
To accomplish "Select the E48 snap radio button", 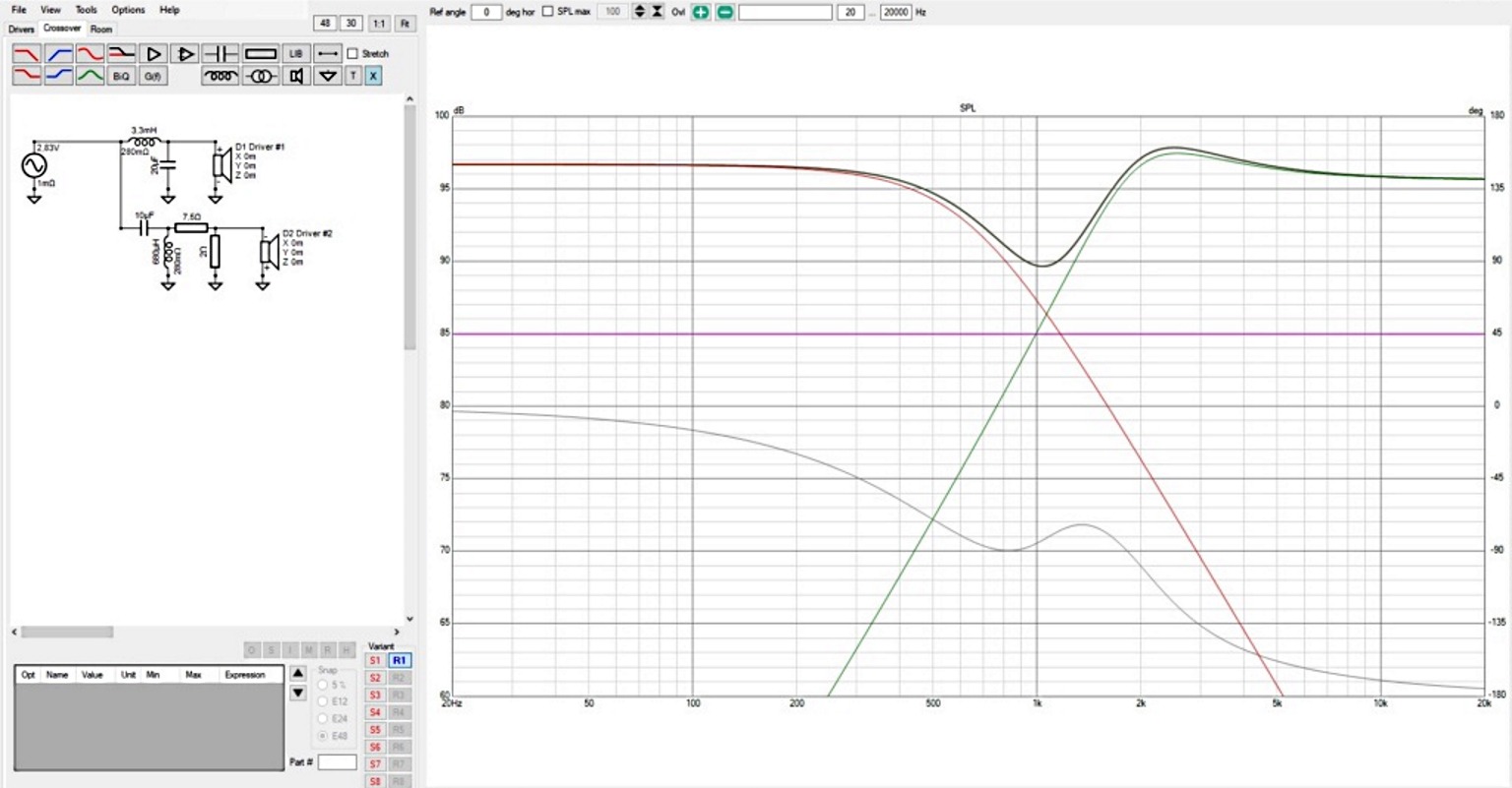I will point(323,736).
